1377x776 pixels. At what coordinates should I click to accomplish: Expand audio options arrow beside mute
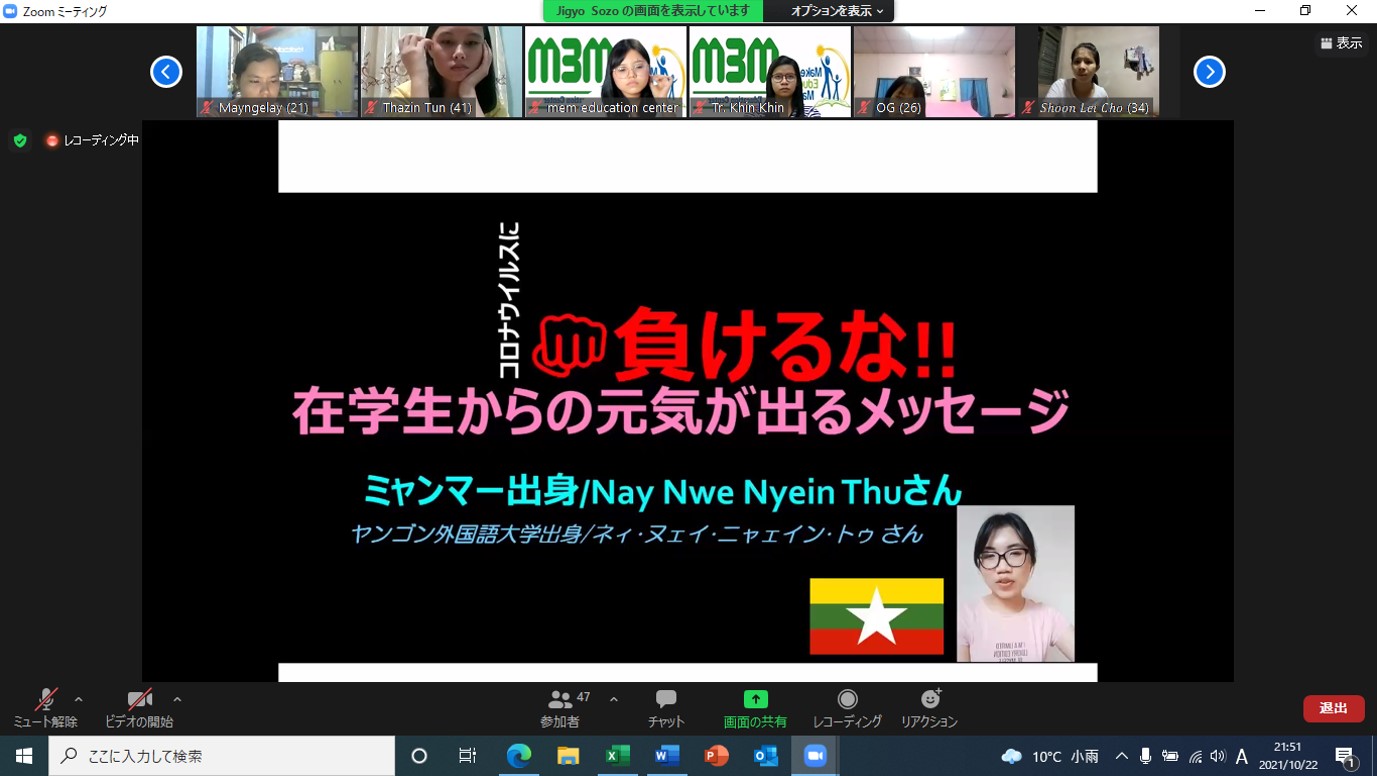point(79,699)
